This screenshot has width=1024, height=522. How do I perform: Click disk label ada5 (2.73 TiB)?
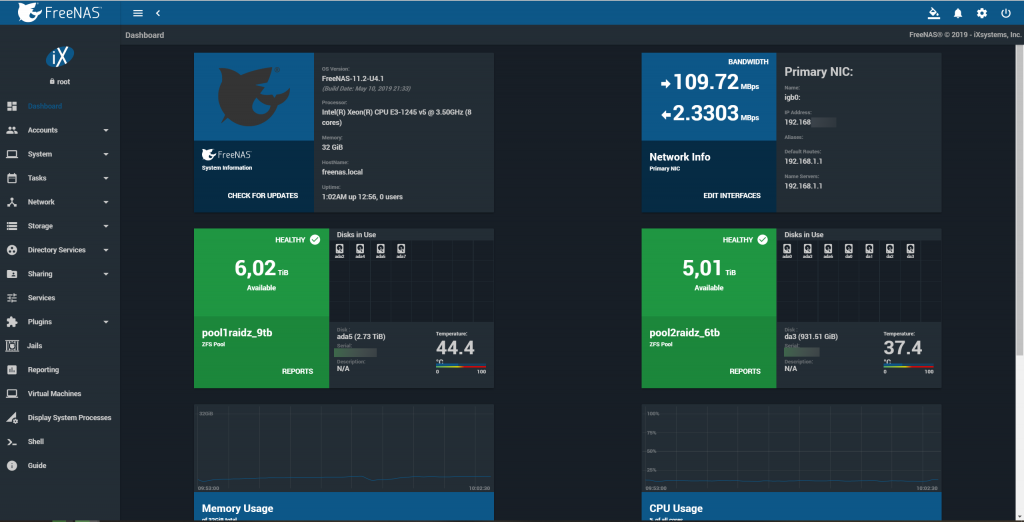coord(361,337)
